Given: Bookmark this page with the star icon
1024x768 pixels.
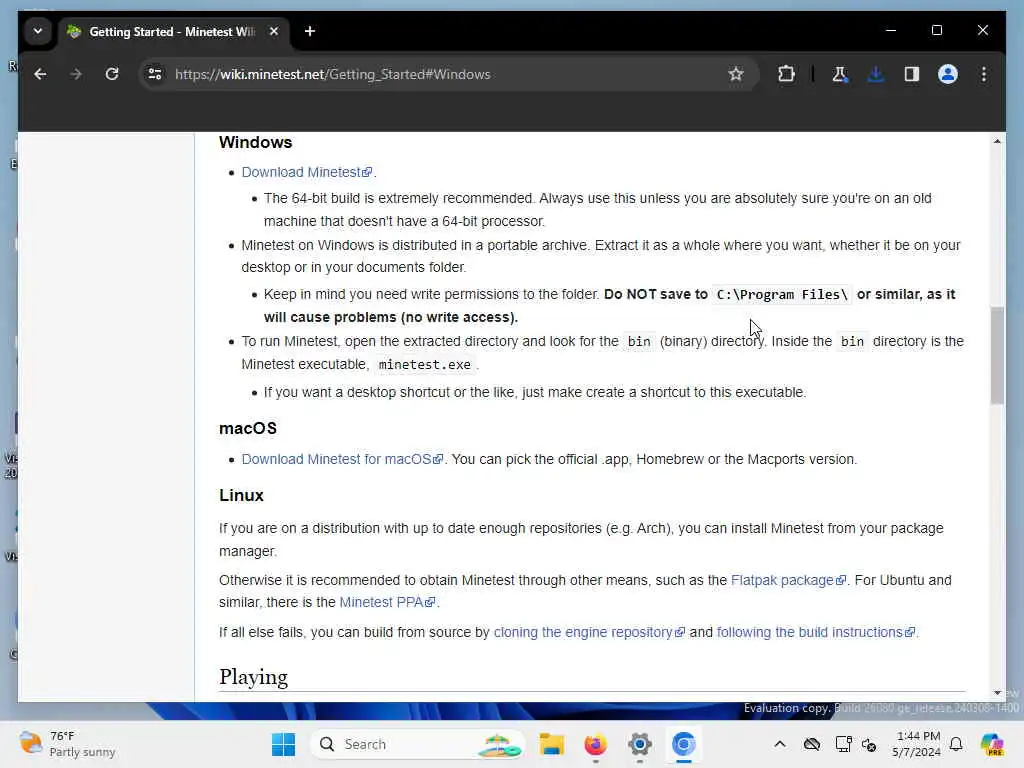Looking at the screenshot, I should tap(736, 74).
